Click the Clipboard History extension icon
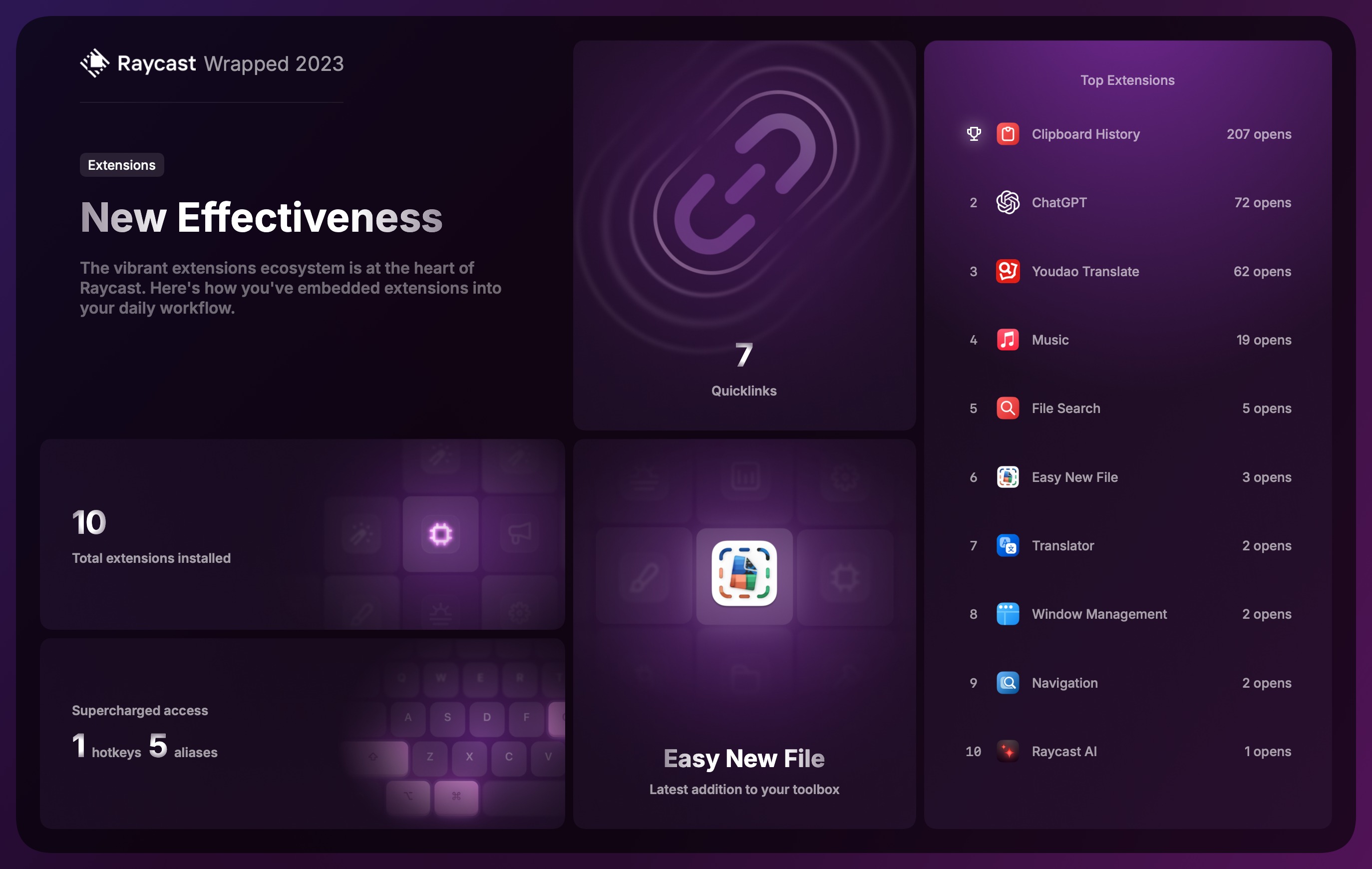Screen dimensions: 1372x869 point(1008,134)
